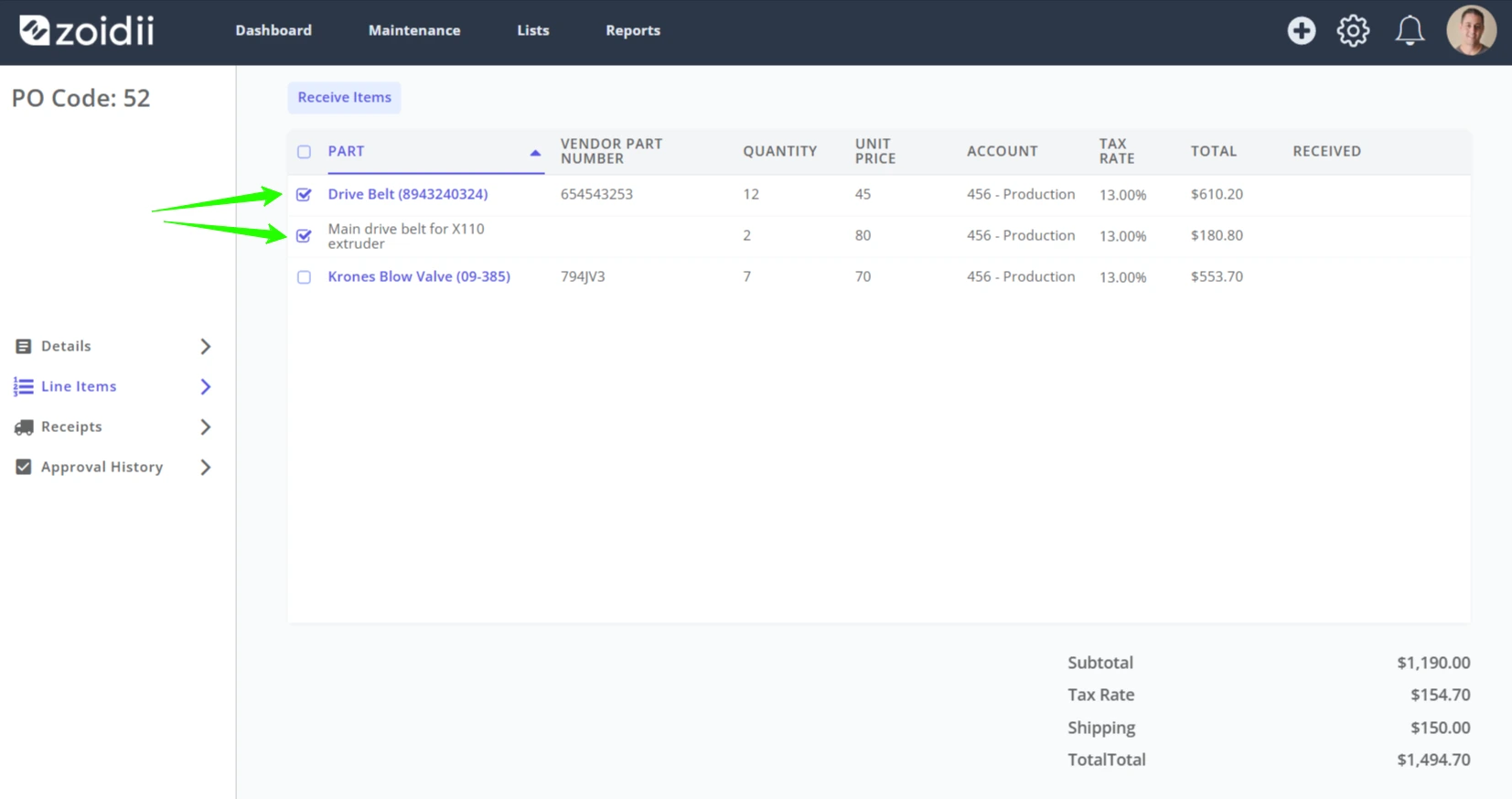Open the plus add-new icon
The width and height of the screenshot is (1512, 799).
point(1301,30)
